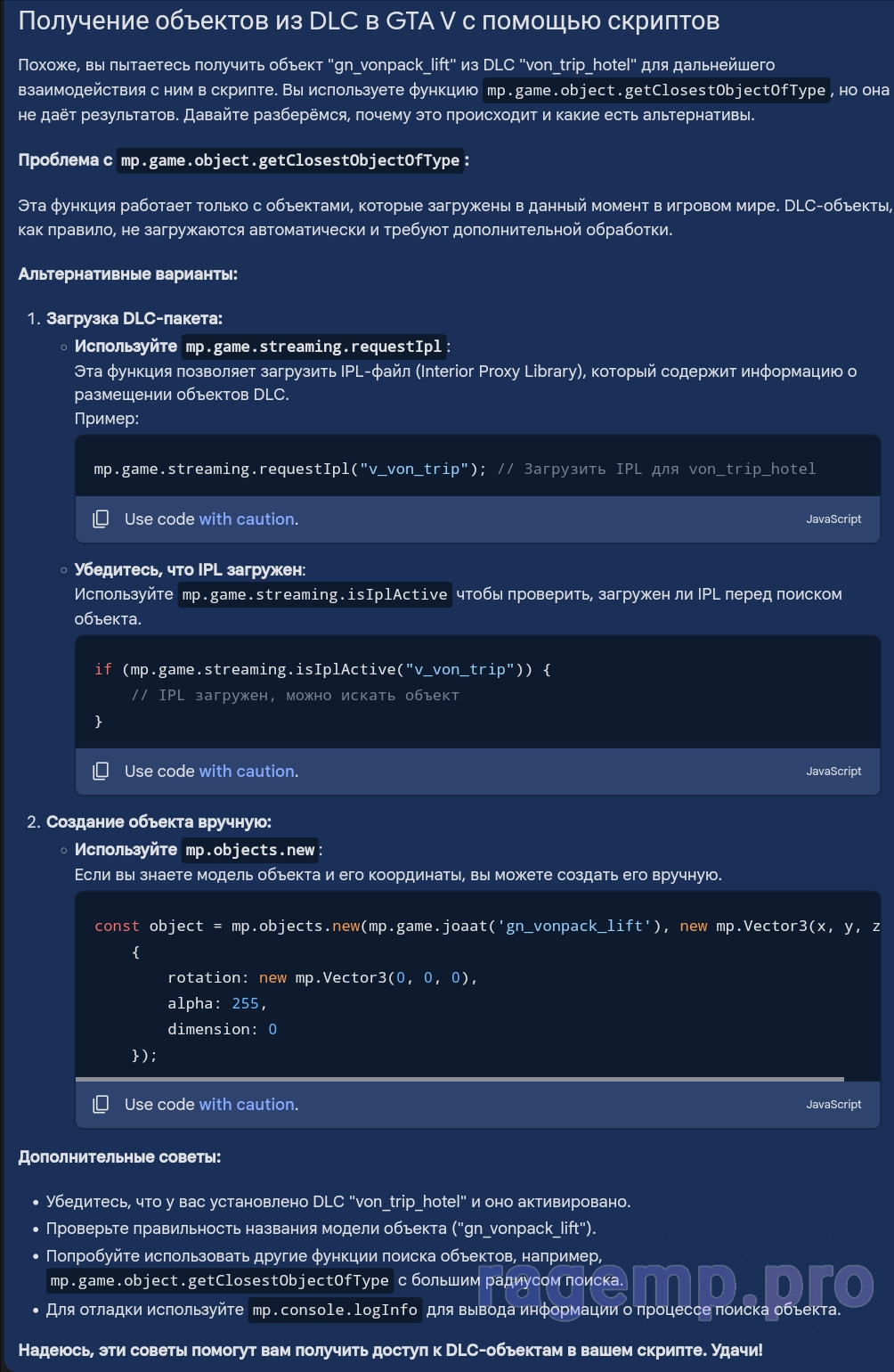Copy the mp.objects.new code snippet

click(x=101, y=1104)
